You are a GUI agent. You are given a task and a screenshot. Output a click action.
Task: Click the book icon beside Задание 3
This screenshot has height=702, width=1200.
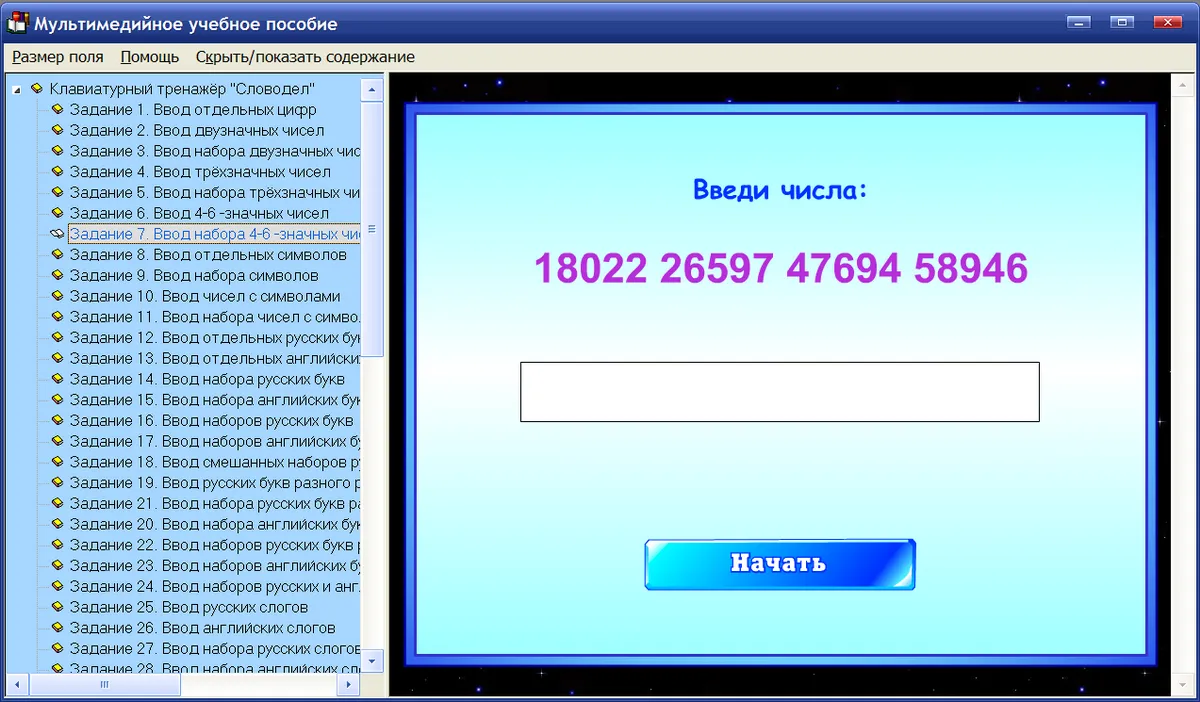57,151
